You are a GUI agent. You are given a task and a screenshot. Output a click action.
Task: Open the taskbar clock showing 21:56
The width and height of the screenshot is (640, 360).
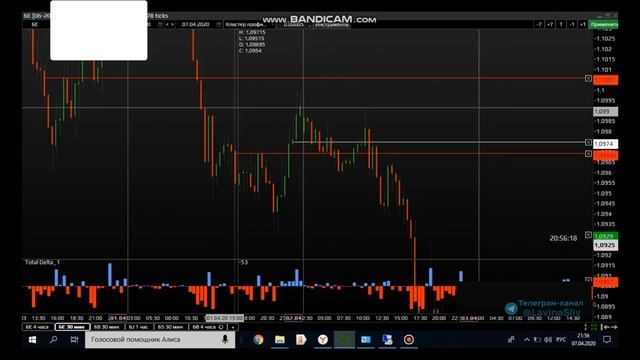(584, 340)
